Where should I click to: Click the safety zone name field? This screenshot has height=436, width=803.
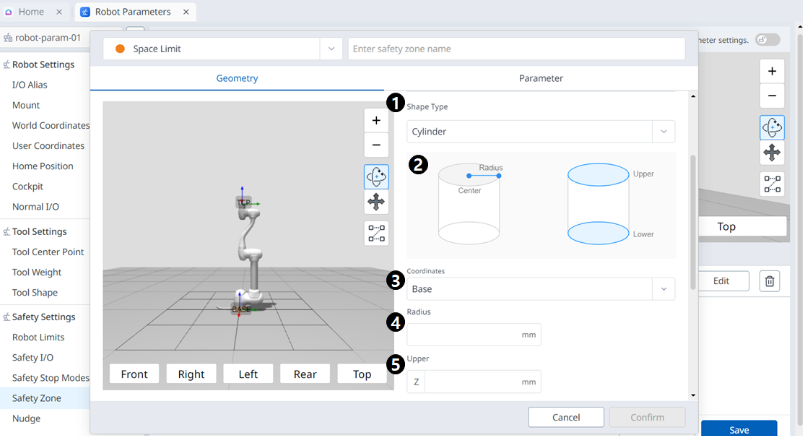click(516, 49)
